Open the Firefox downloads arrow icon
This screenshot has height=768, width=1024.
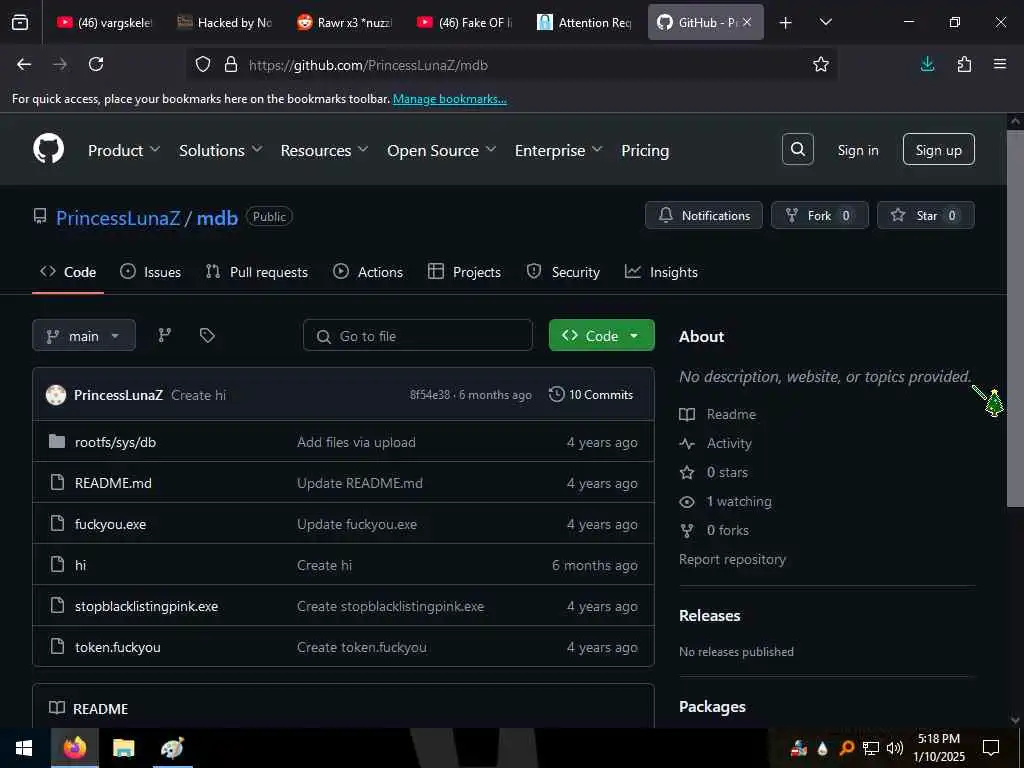pos(927,64)
